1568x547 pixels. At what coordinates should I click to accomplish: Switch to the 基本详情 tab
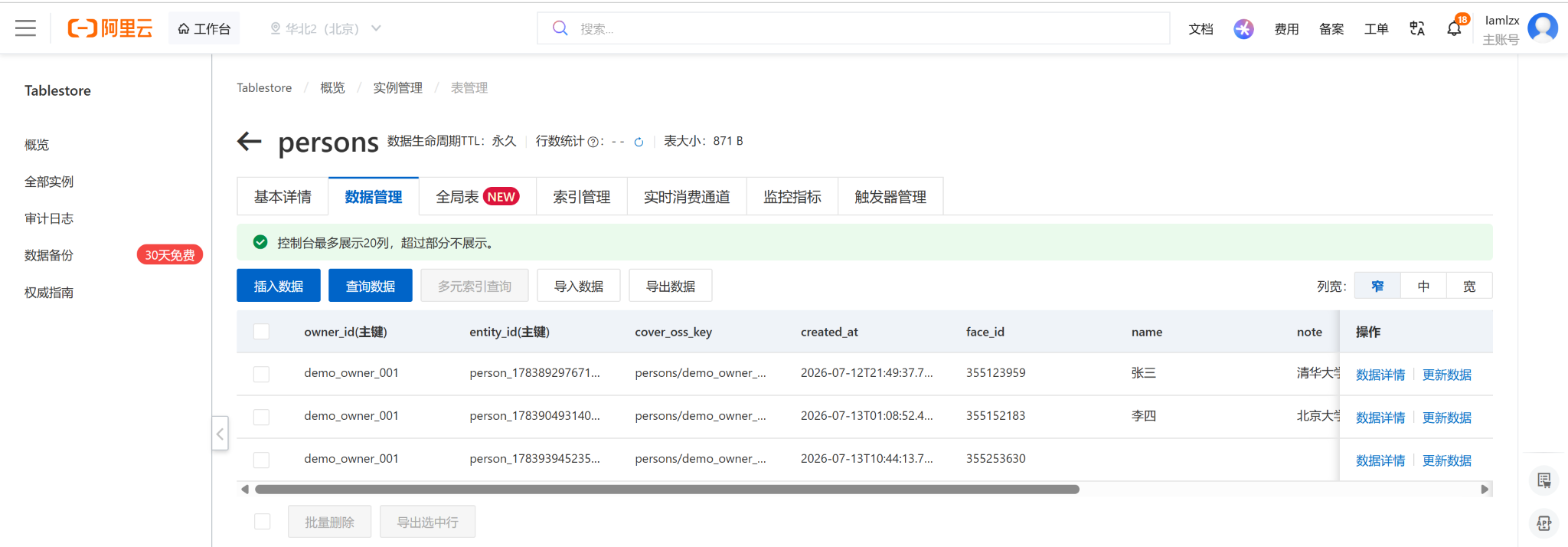283,197
